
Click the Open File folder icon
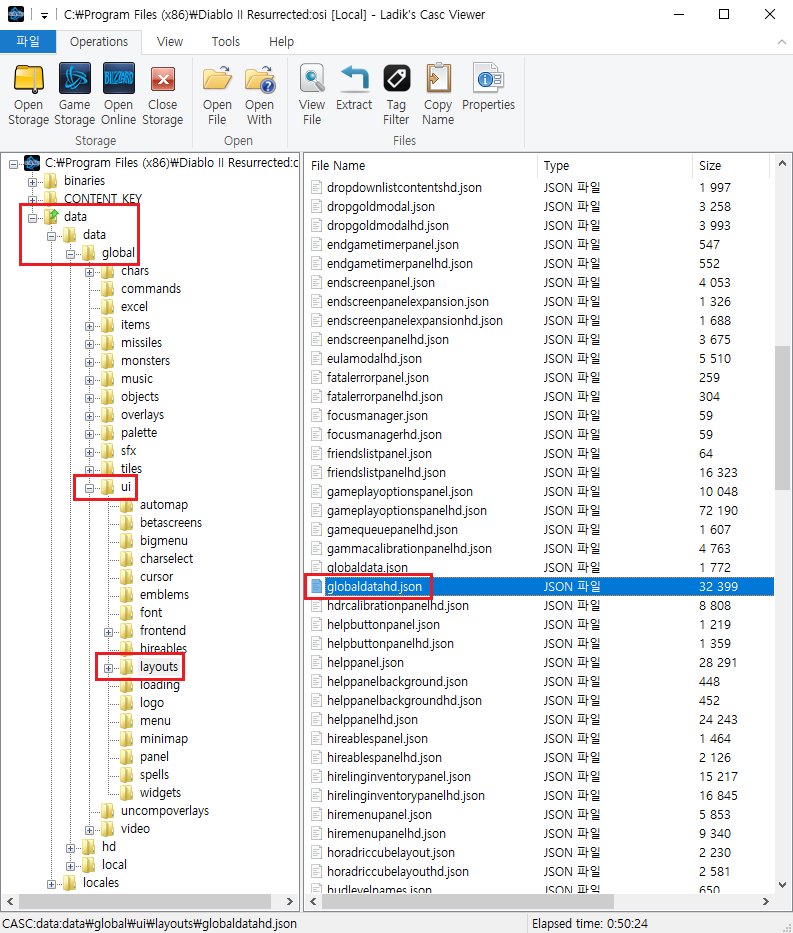pos(217,95)
